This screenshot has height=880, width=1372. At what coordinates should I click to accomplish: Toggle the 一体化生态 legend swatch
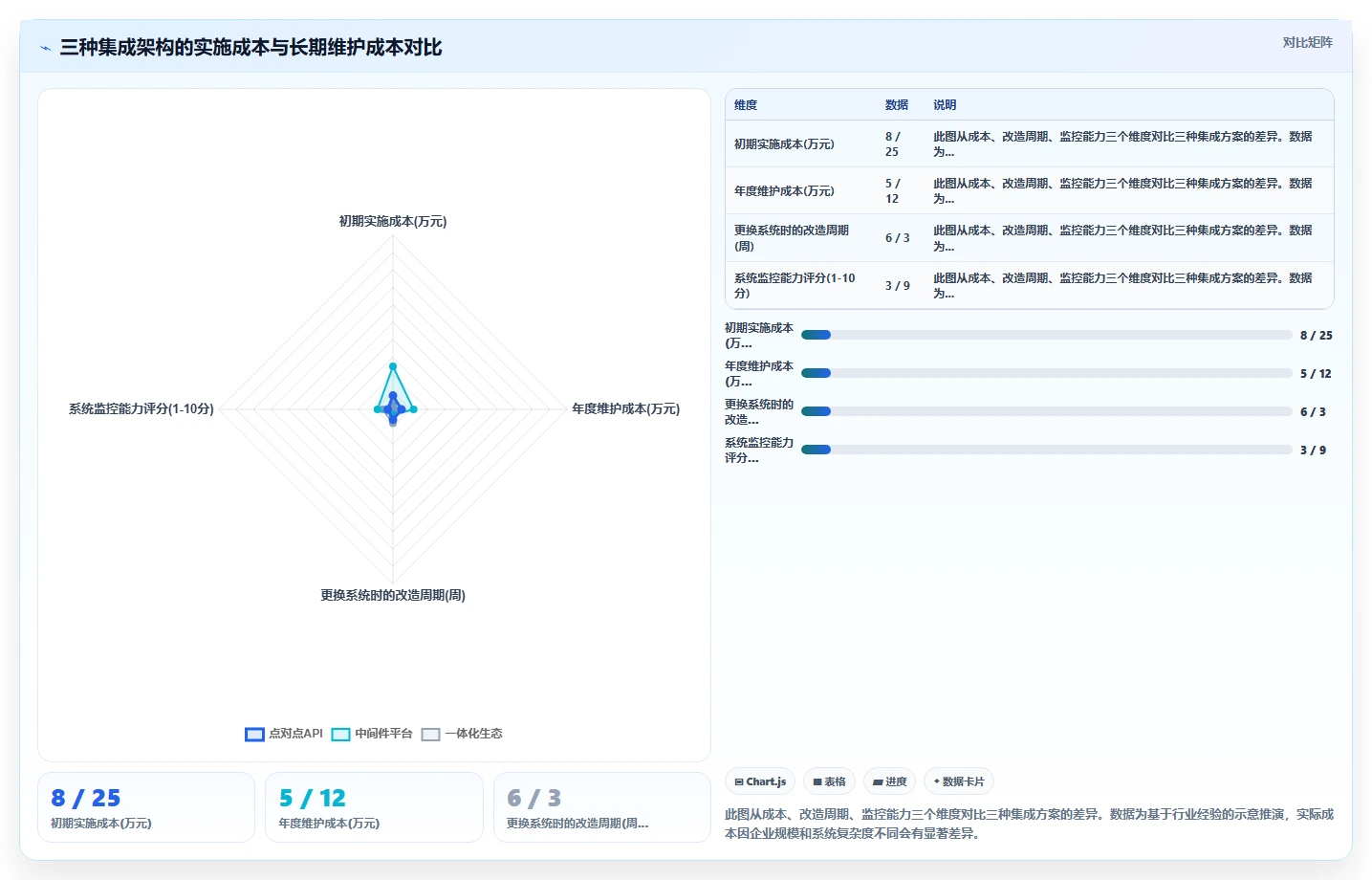(x=430, y=734)
